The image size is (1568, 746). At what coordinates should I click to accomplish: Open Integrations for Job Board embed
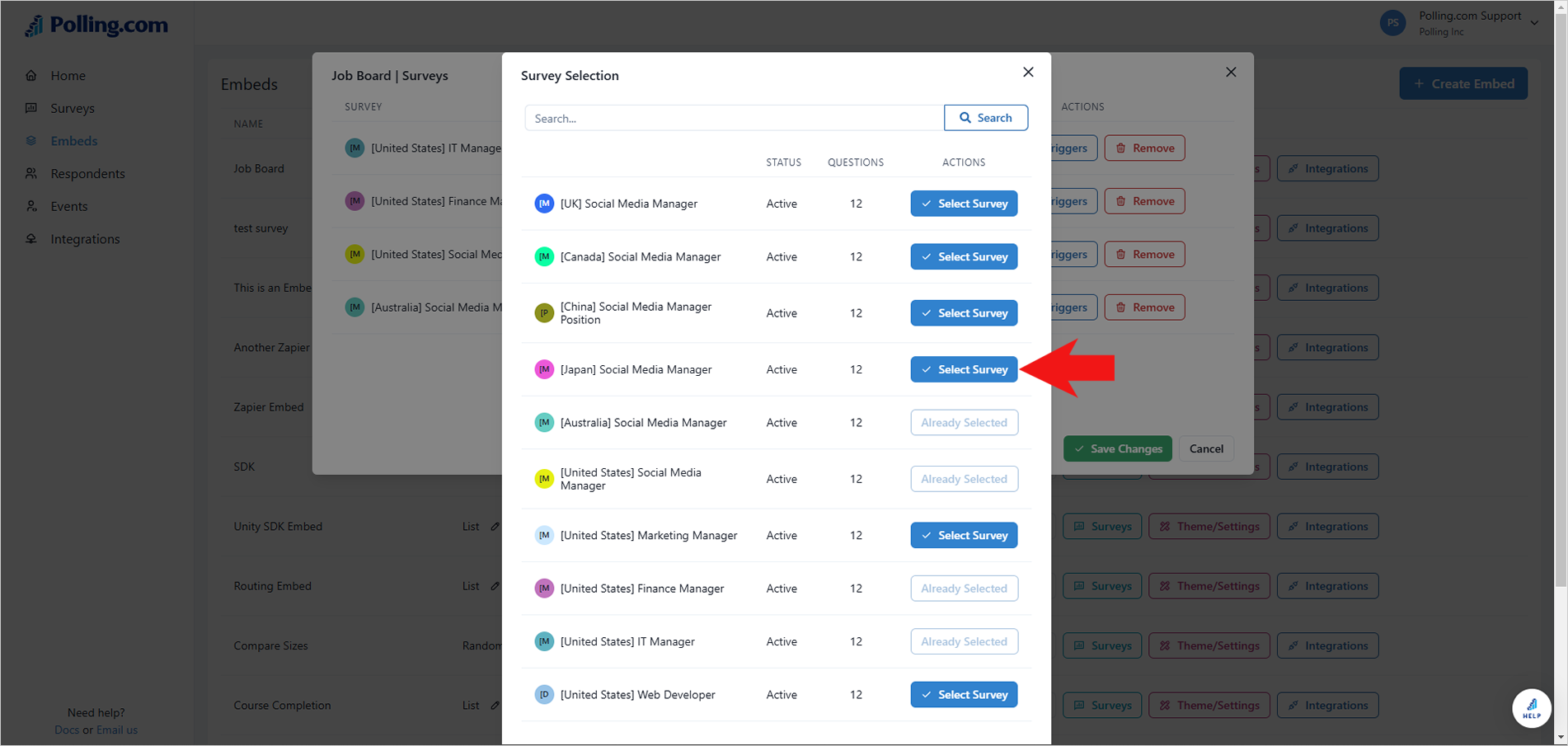point(1327,169)
